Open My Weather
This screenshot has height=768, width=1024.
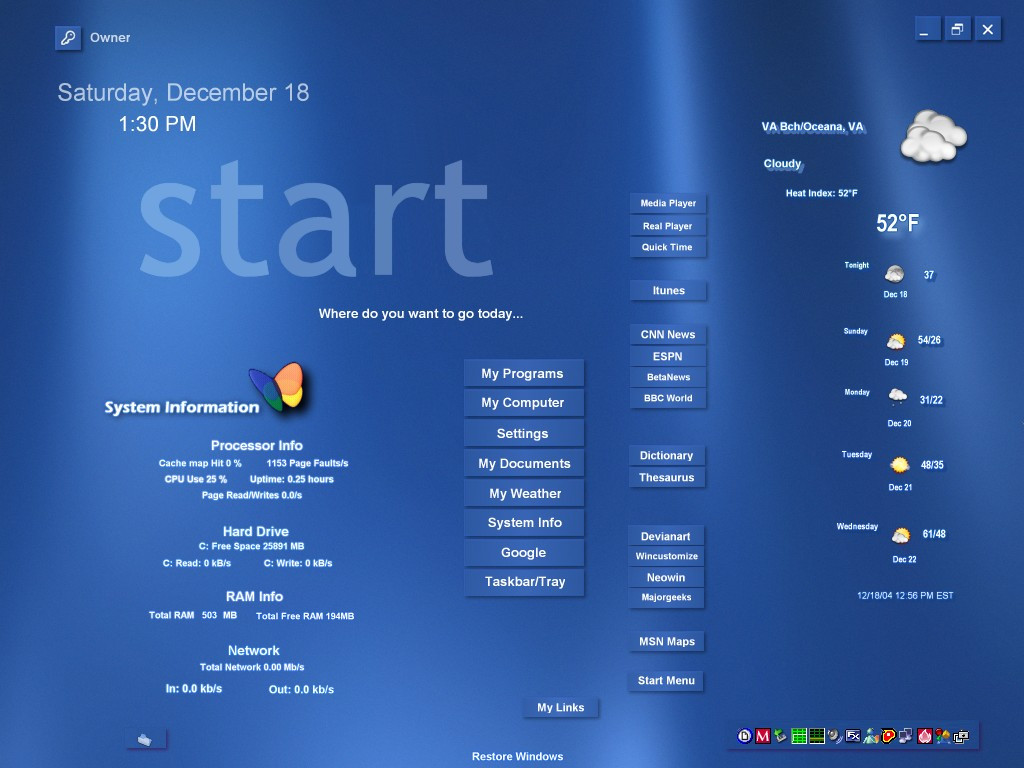524,493
